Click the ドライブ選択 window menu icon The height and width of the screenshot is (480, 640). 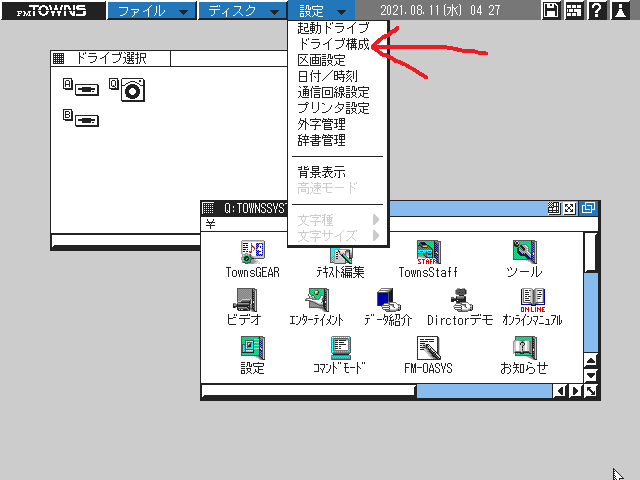[x=58, y=58]
